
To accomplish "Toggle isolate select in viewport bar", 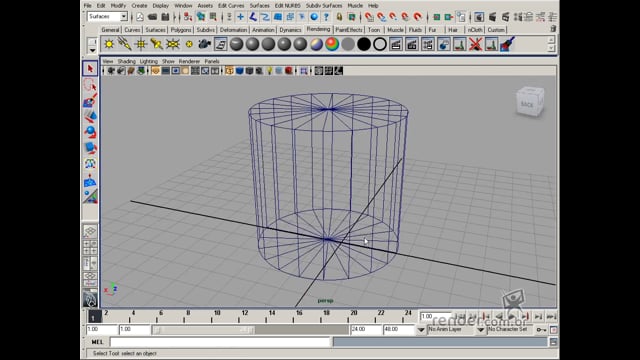I will pos(304,71).
